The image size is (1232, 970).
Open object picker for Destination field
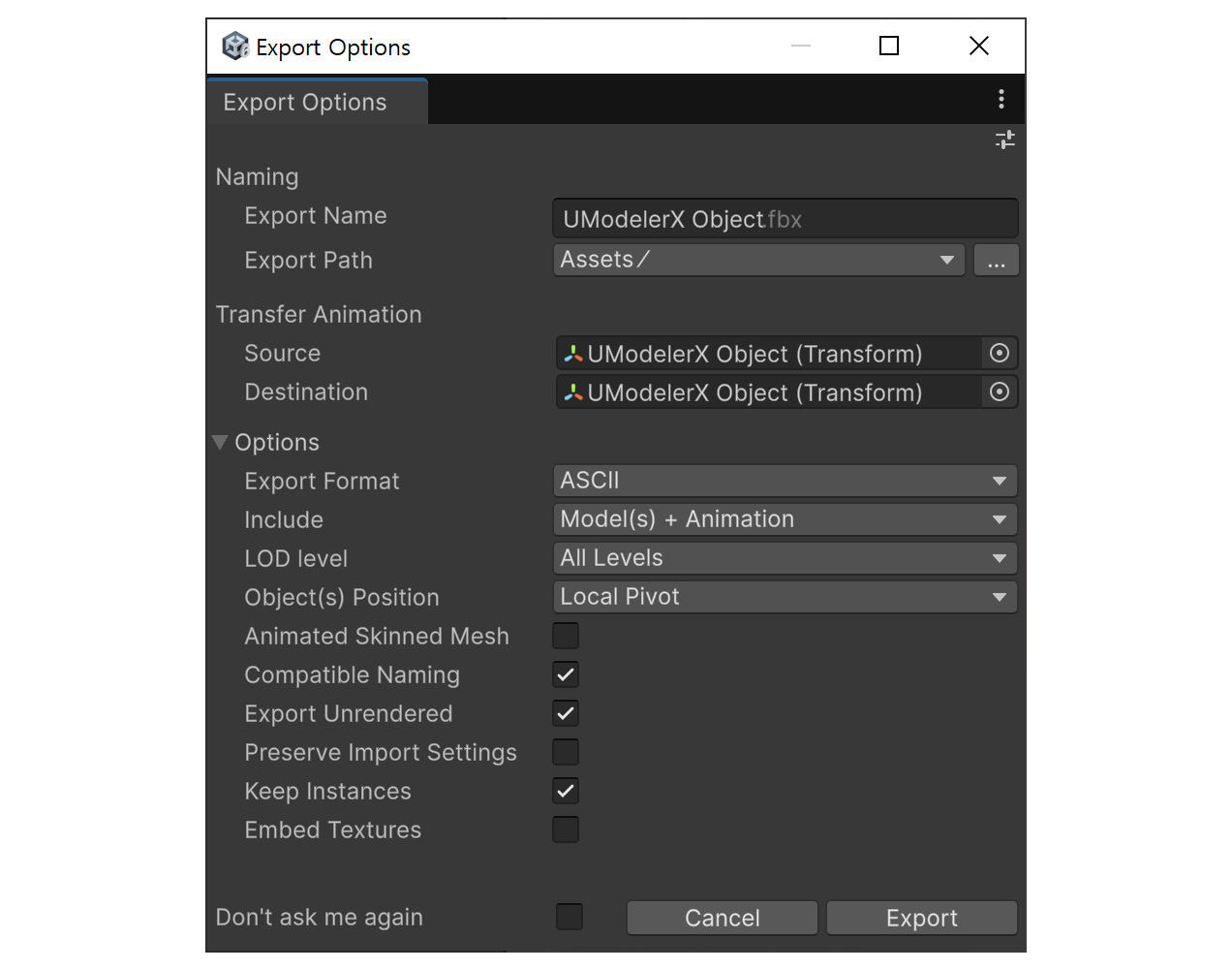pos(1000,391)
